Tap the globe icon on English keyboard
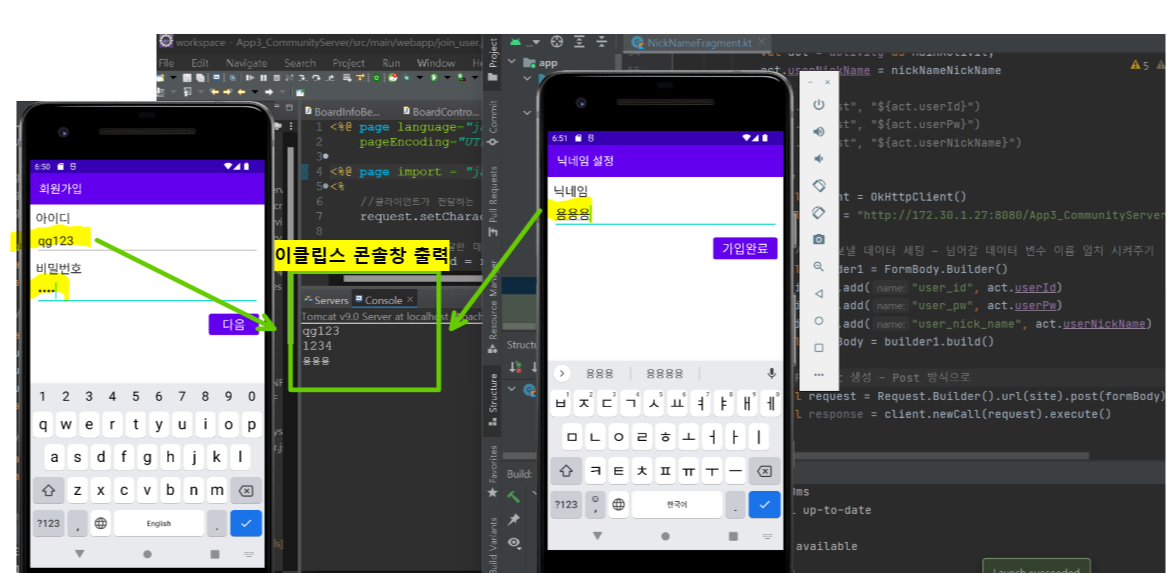The width and height of the screenshot is (1170, 573). point(100,523)
